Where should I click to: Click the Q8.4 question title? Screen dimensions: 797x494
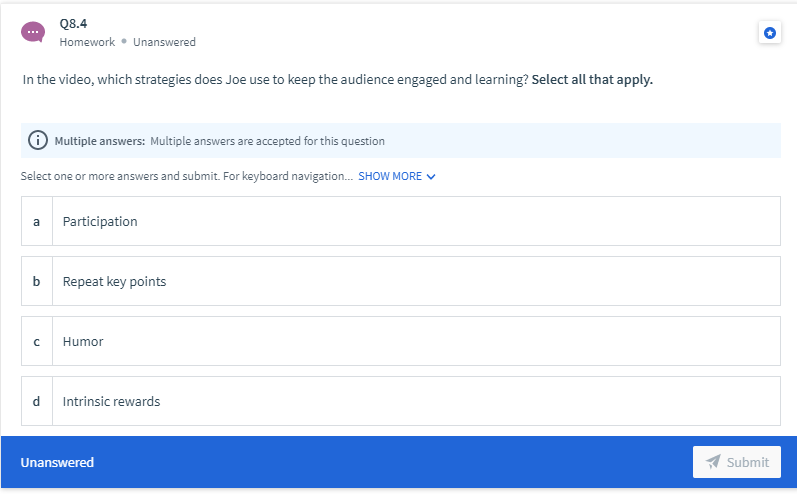(x=73, y=23)
